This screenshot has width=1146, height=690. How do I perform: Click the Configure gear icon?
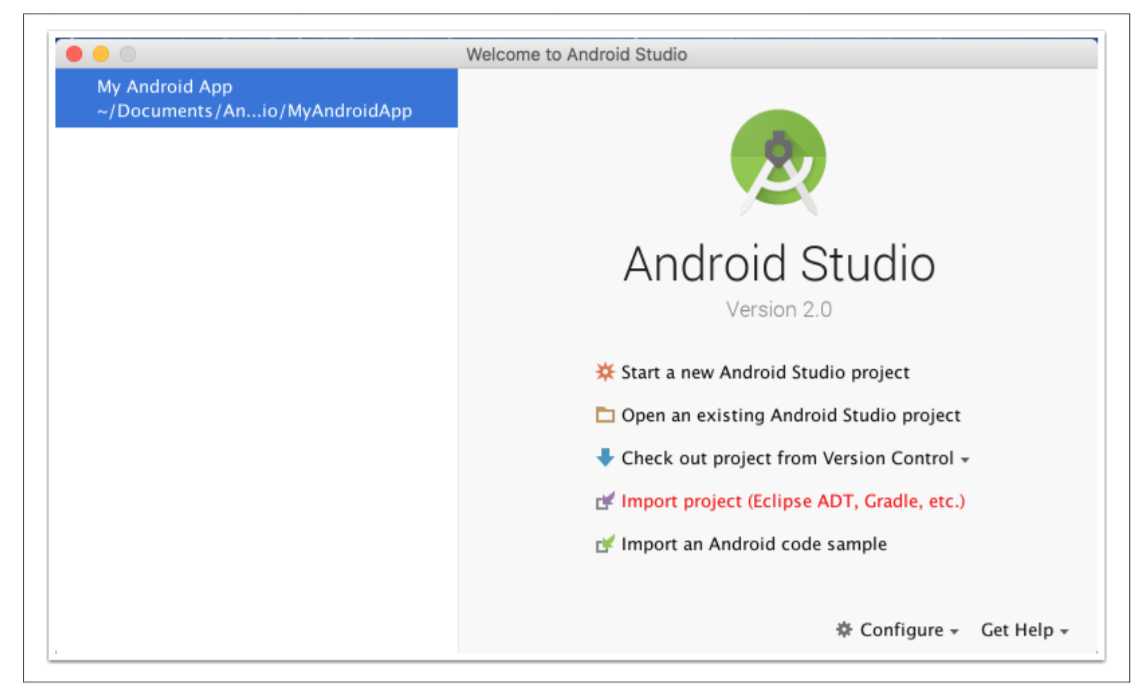pos(844,629)
